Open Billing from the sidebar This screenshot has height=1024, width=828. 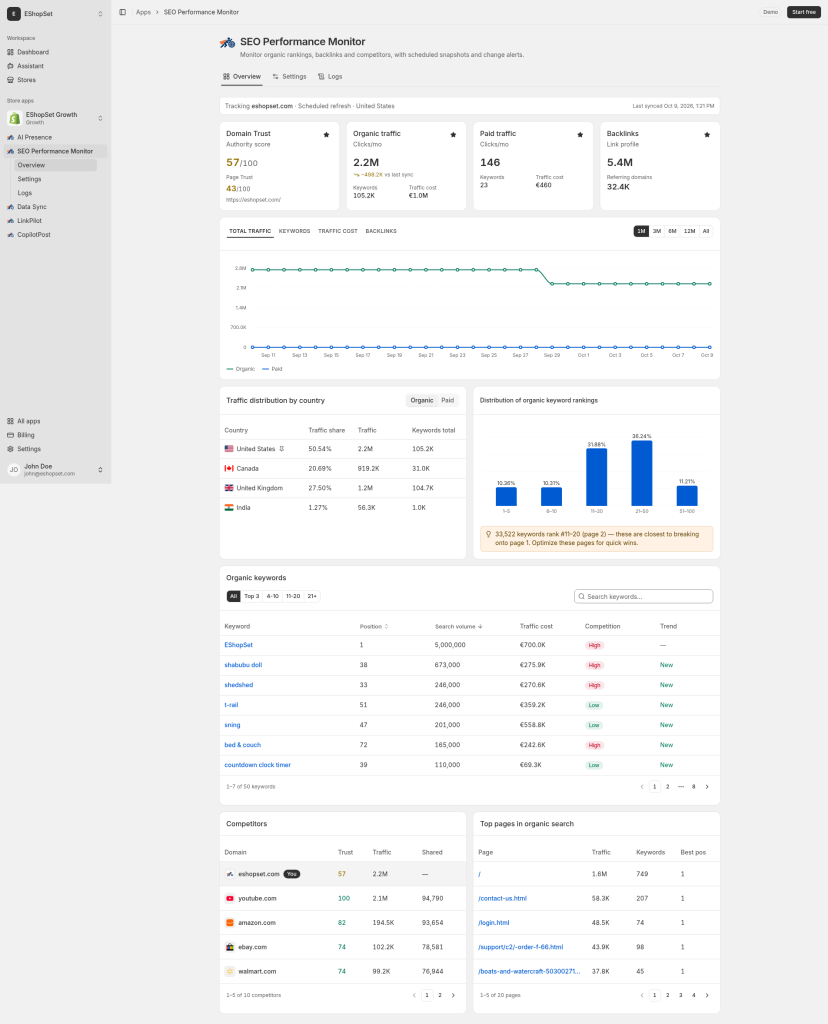(25, 435)
